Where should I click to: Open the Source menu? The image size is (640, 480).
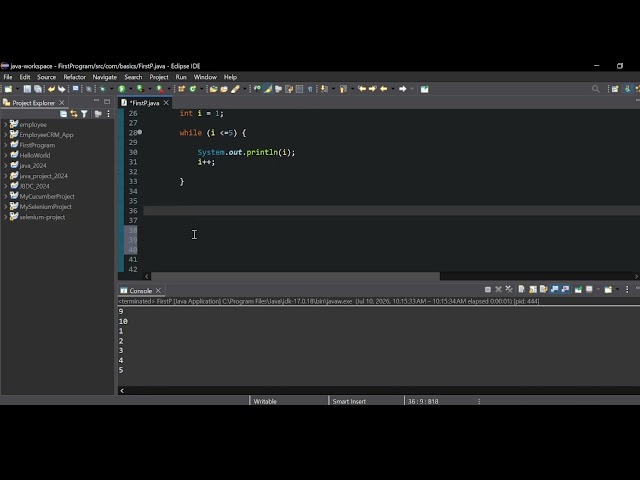46,77
